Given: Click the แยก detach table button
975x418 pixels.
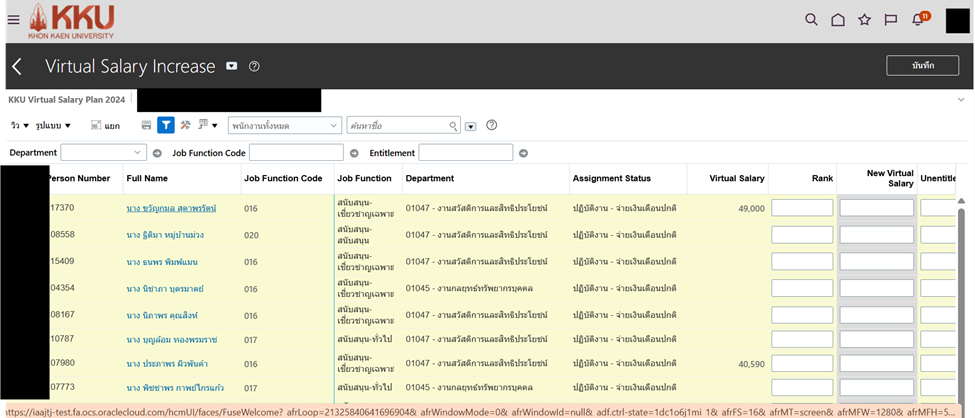Looking at the screenshot, I should pos(105,125).
